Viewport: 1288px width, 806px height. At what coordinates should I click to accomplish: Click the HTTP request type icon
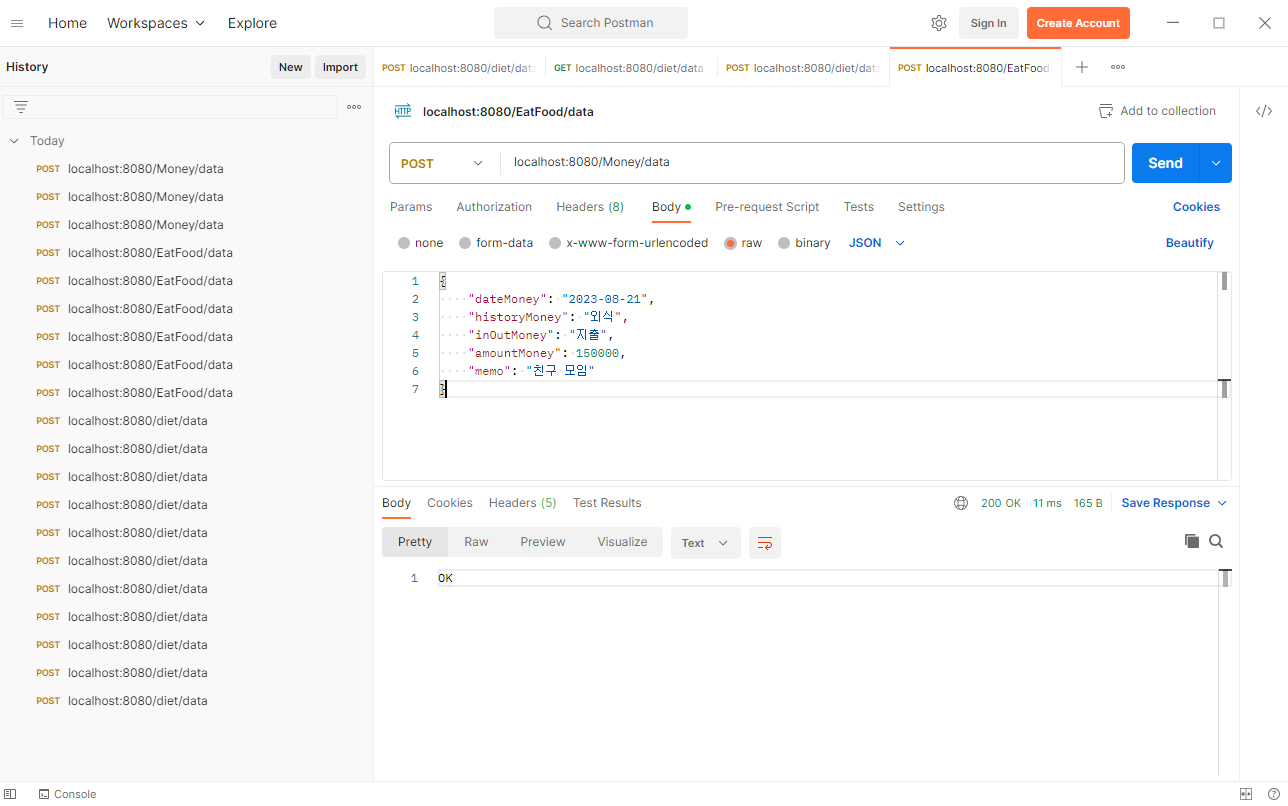[403, 111]
